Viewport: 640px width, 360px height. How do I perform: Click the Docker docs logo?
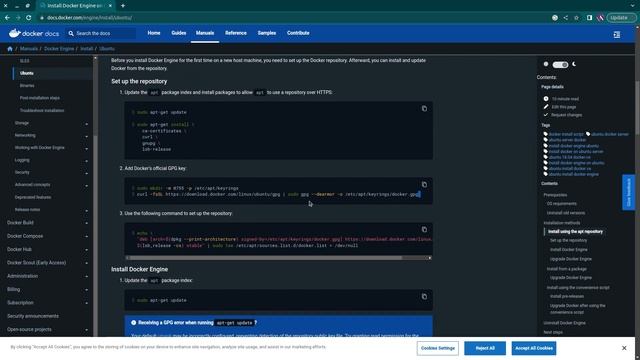[x=34, y=33]
